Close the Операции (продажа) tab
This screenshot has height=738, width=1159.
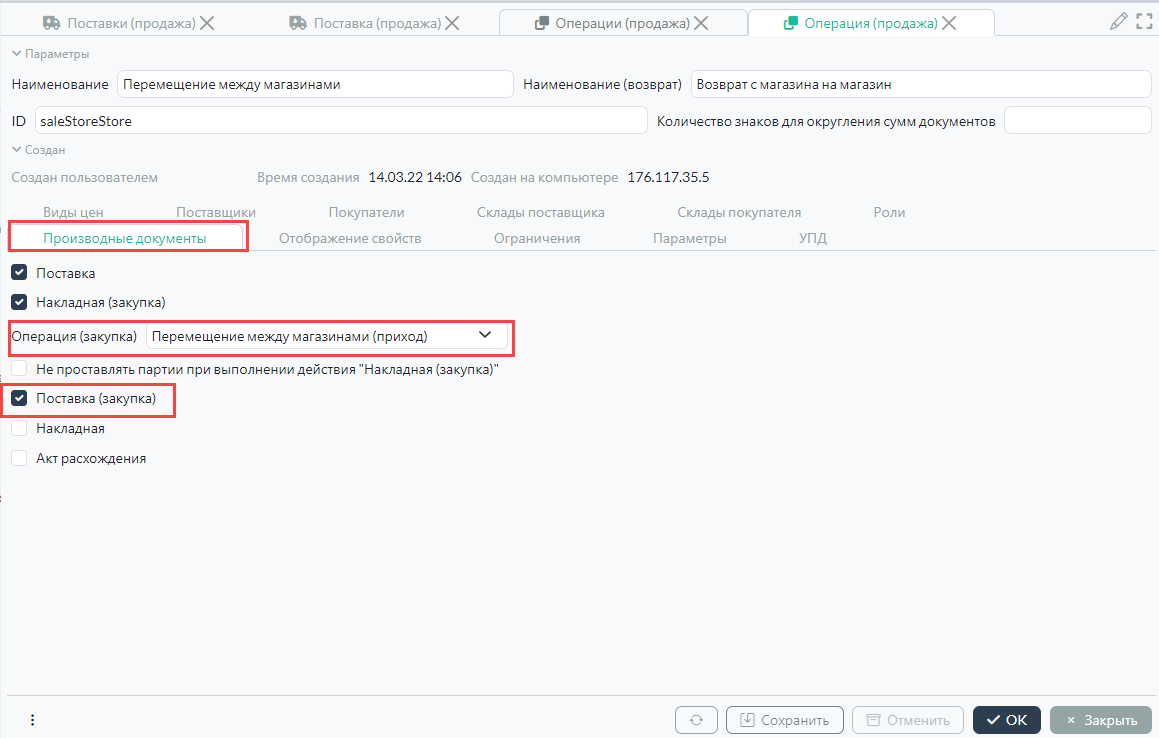click(x=702, y=23)
